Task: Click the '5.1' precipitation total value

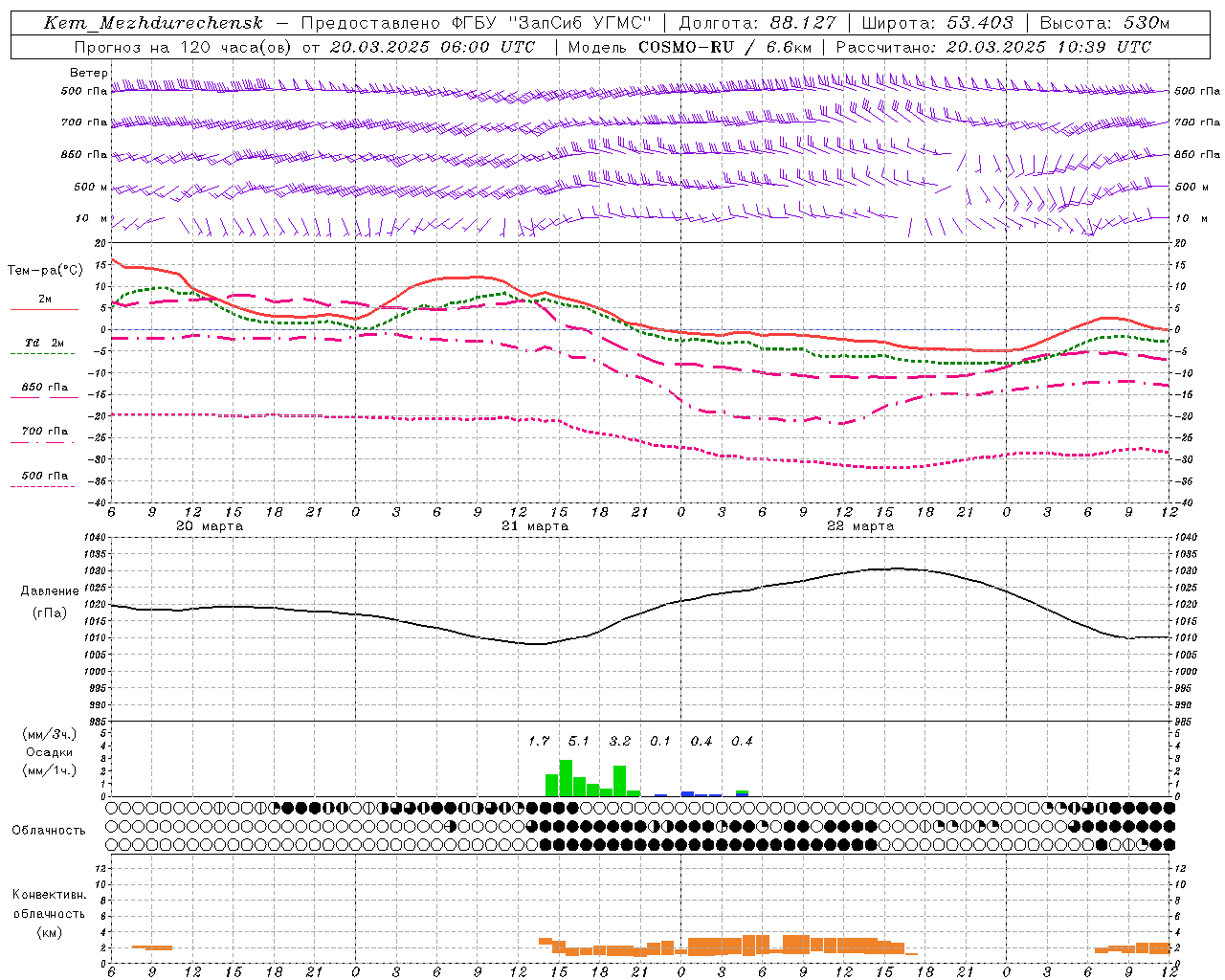Action: [x=579, y=741]
